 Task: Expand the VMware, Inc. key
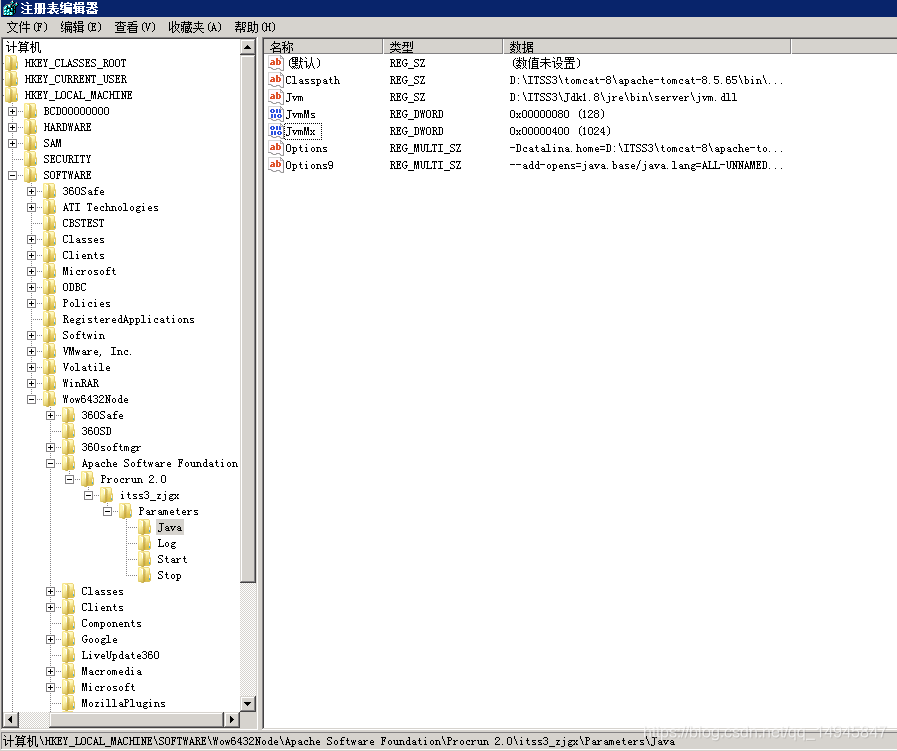[x=31, y=351]
